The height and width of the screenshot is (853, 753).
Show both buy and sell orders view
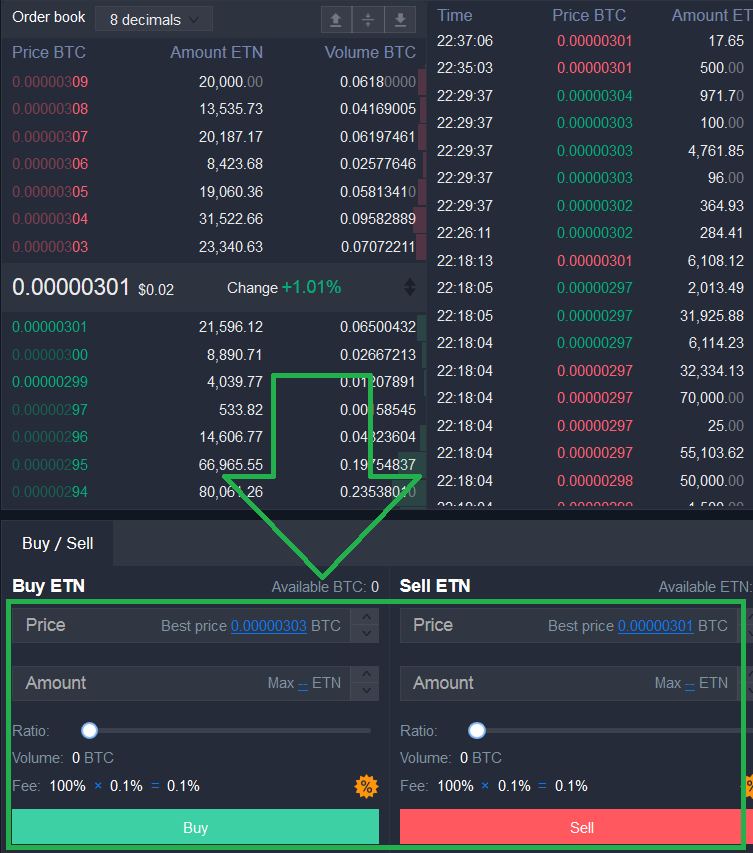(x=368, y=19)
